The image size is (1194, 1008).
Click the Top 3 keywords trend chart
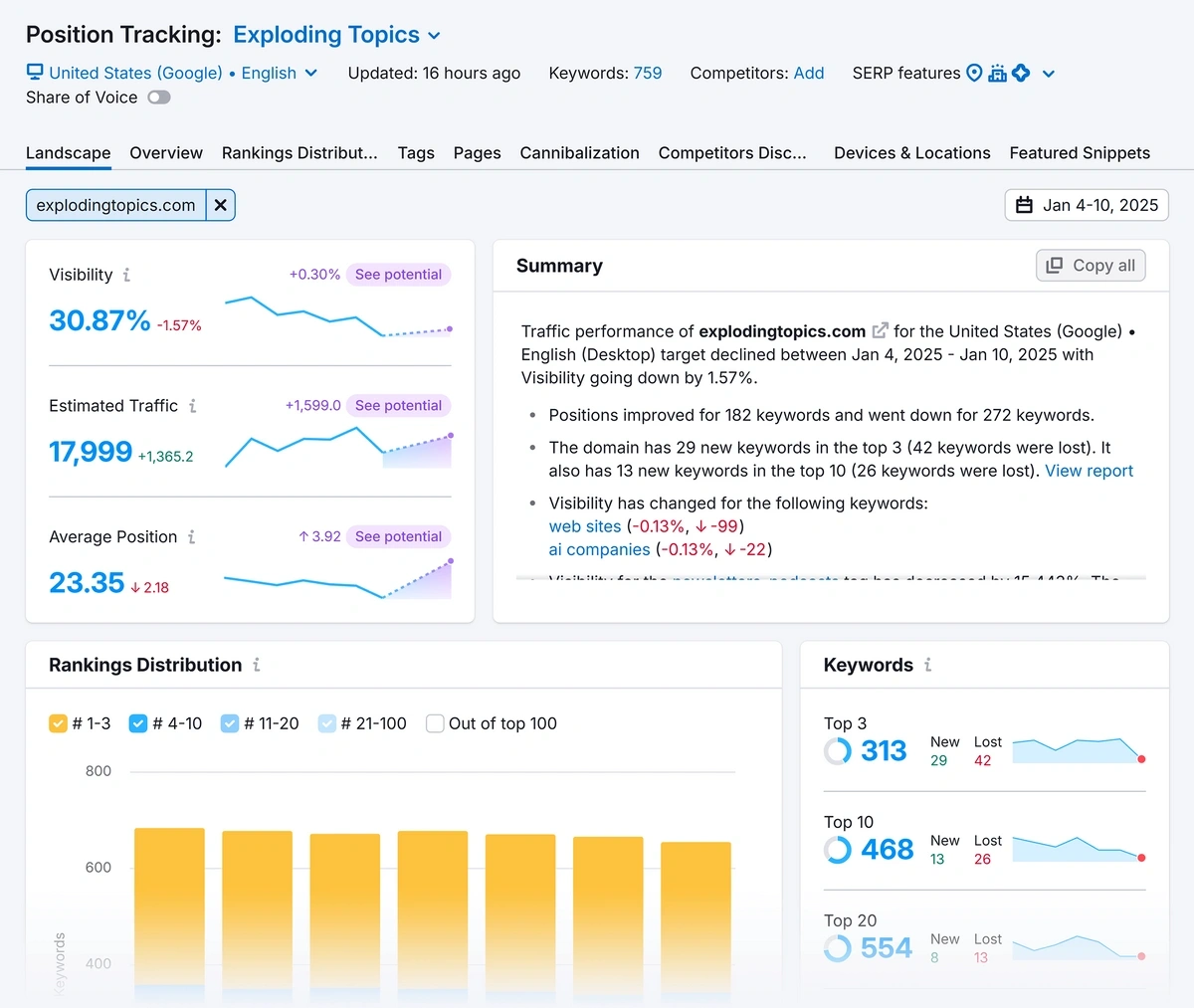1079,750
